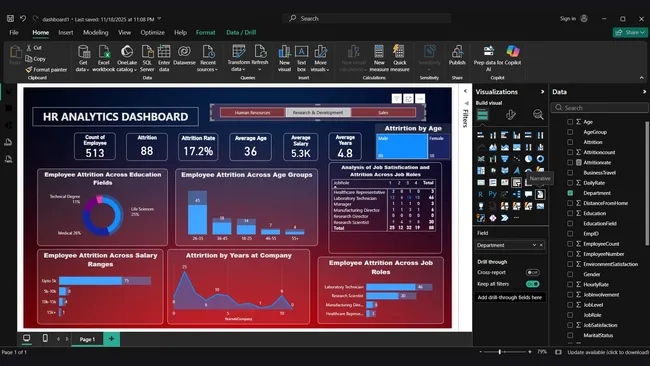Click Update available status link
The width and height of the screenshot is (650, 366).
(608, 352)
